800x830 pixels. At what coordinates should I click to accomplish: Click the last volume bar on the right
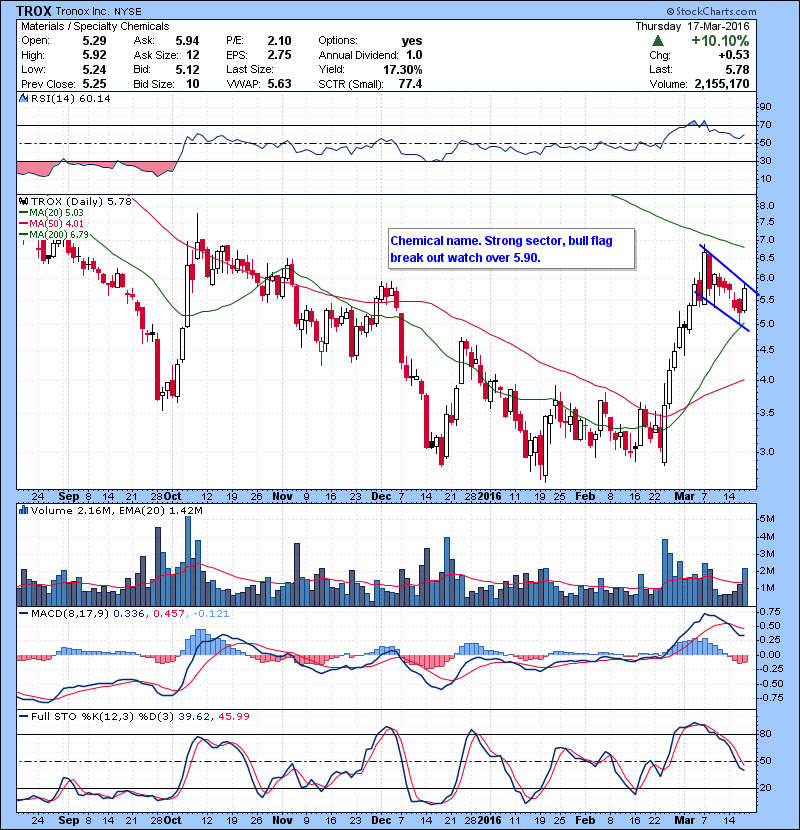point(745,587)
